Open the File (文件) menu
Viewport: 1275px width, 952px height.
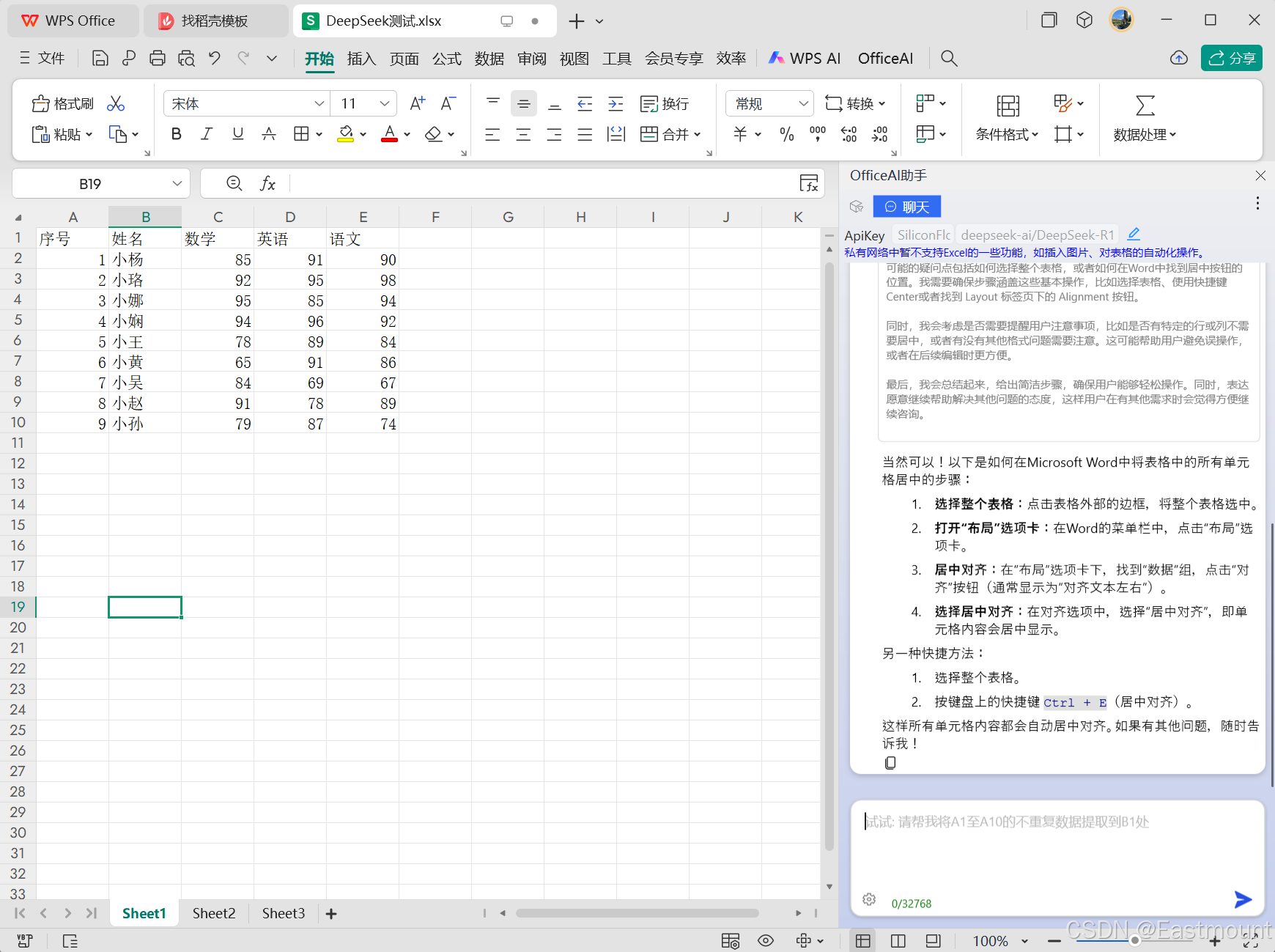[x=42, y=58]
